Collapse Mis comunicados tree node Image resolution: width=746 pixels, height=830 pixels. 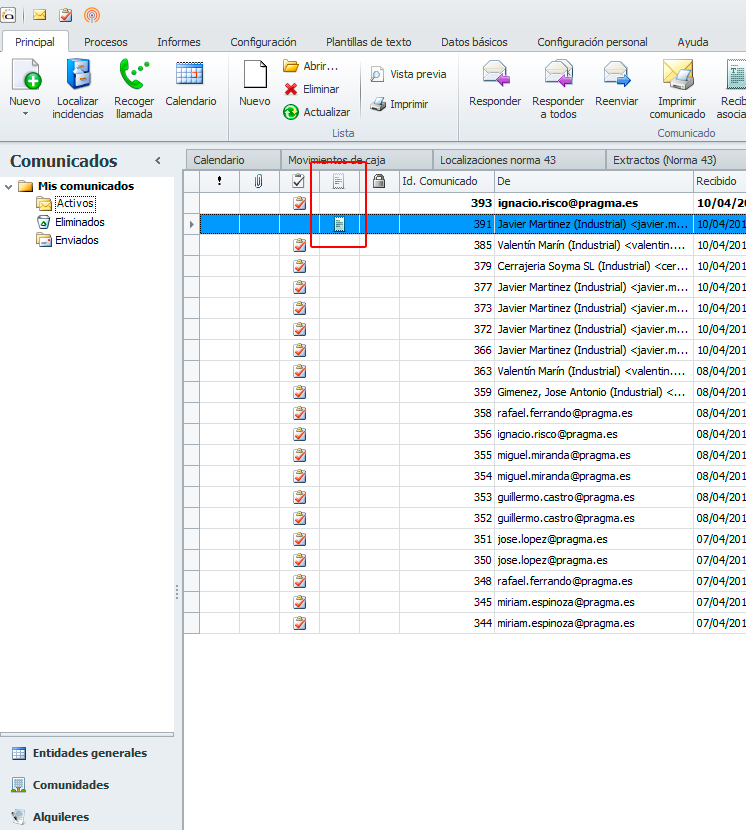coord(8,186)
